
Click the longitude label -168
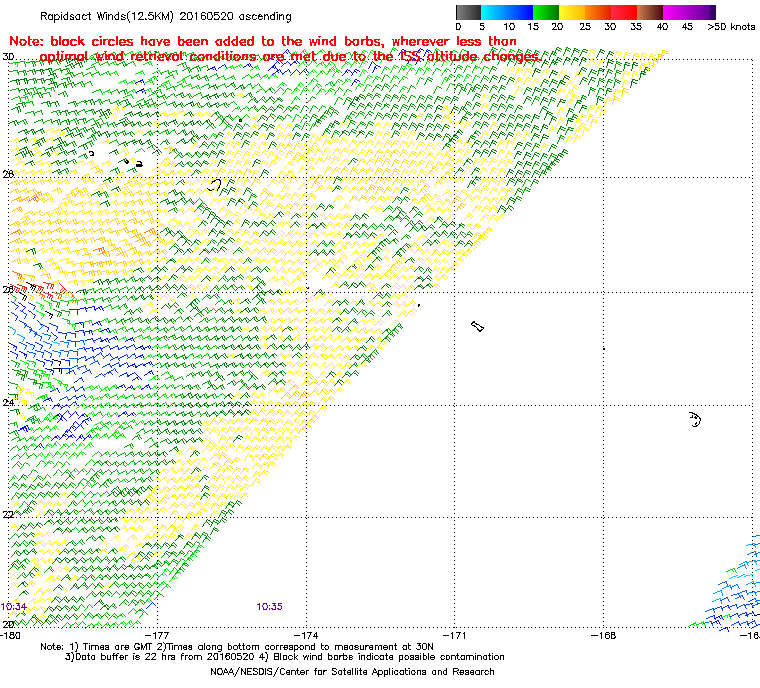603,636
